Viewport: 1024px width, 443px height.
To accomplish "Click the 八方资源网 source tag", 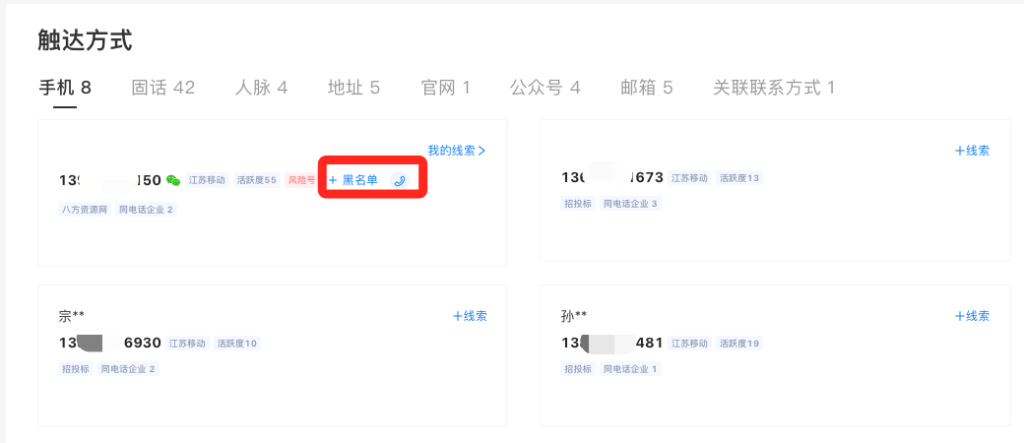I will 85,210.
